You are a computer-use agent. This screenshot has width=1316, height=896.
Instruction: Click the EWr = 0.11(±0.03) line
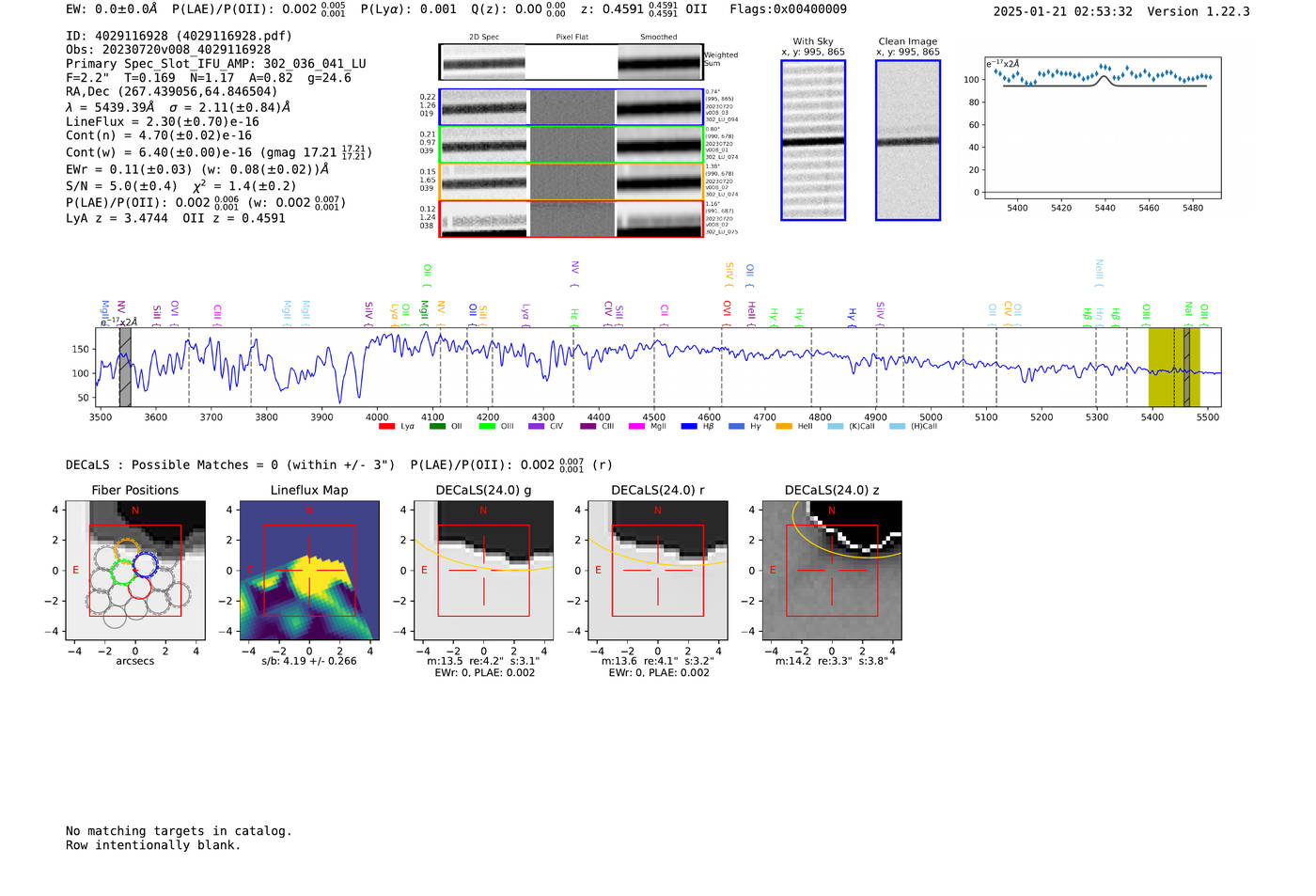coord(197,169)
